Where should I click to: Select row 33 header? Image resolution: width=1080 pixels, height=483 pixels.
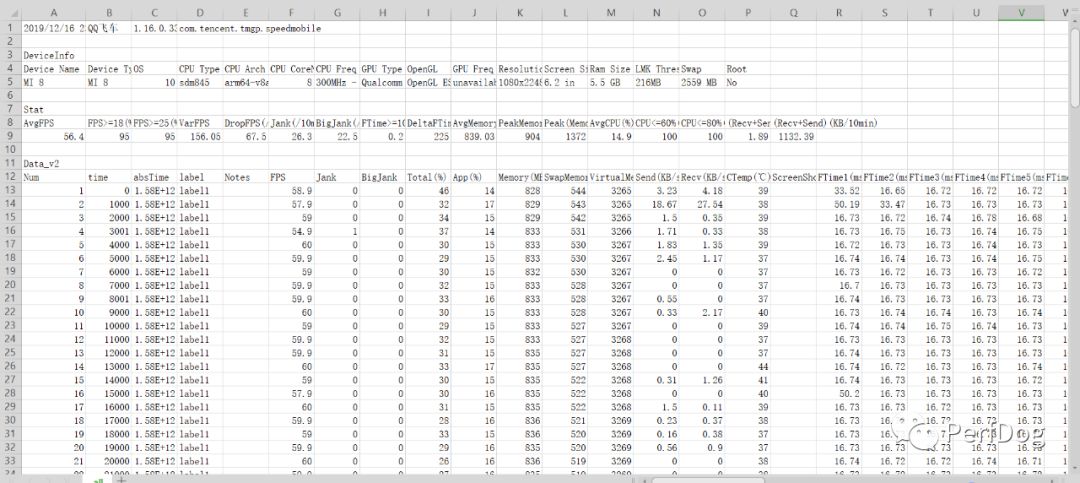(10, 459)
